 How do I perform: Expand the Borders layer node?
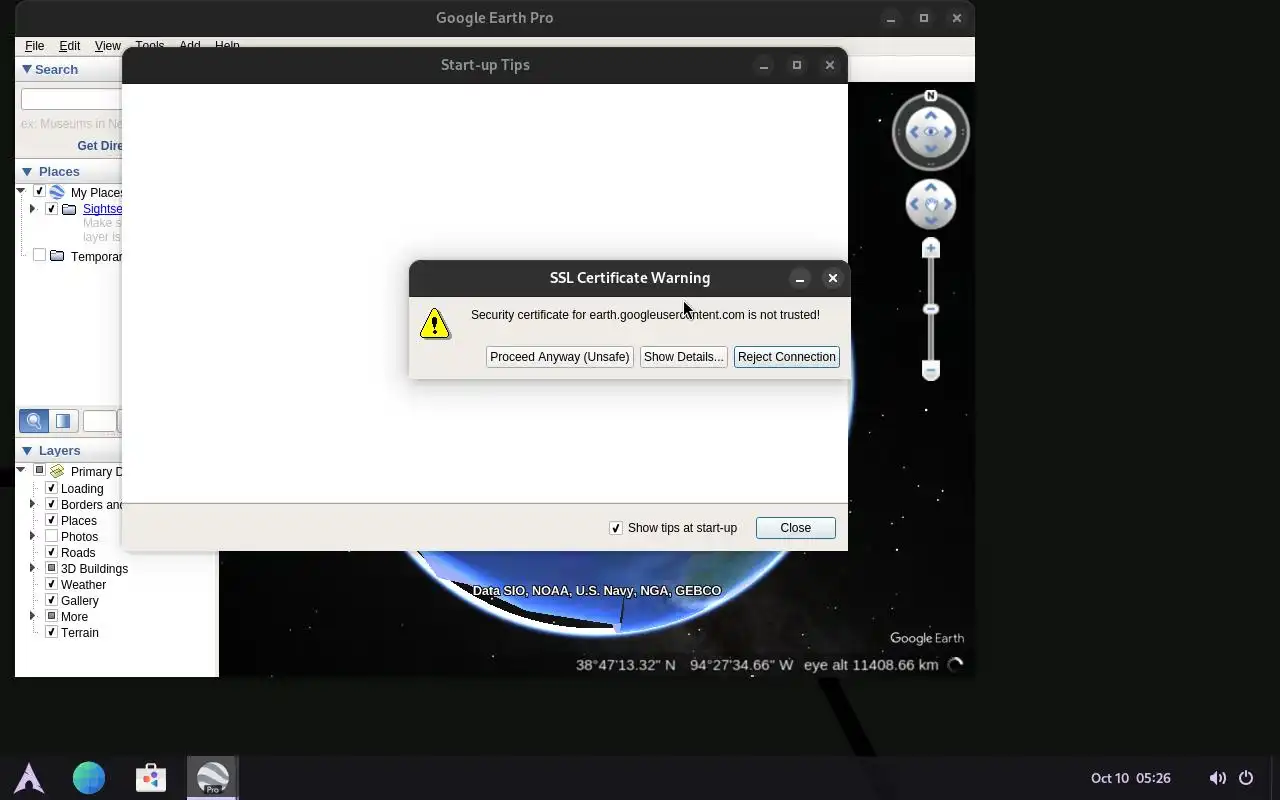click(33, 505)
